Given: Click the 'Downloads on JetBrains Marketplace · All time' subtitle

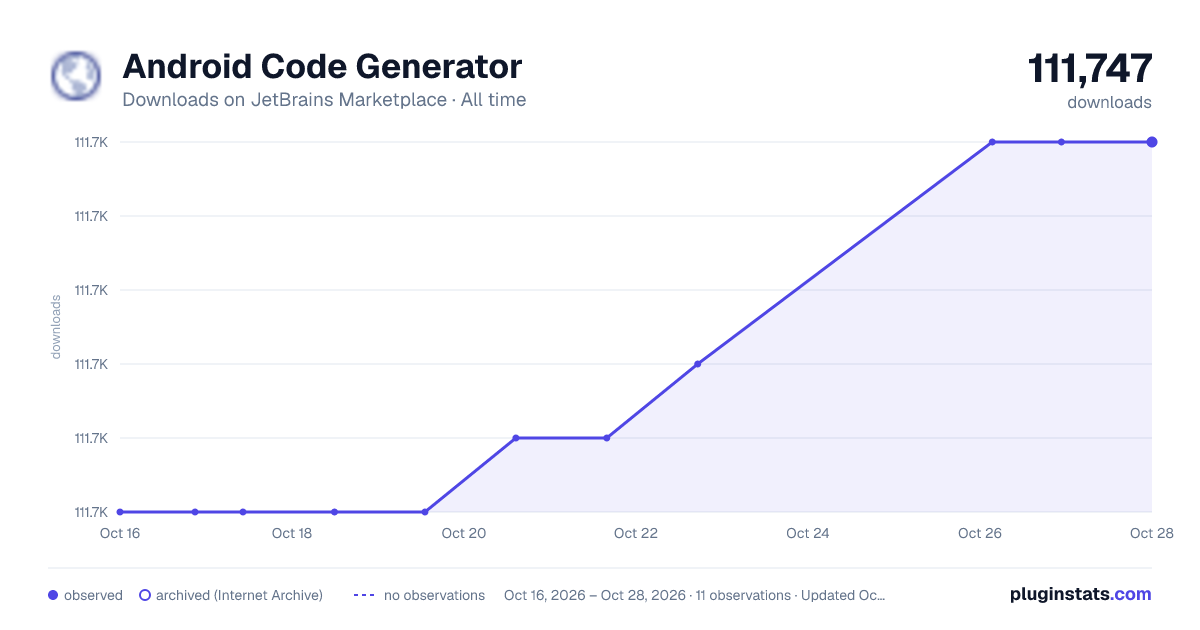Looking at the screenshot, I should click(324, 100).
